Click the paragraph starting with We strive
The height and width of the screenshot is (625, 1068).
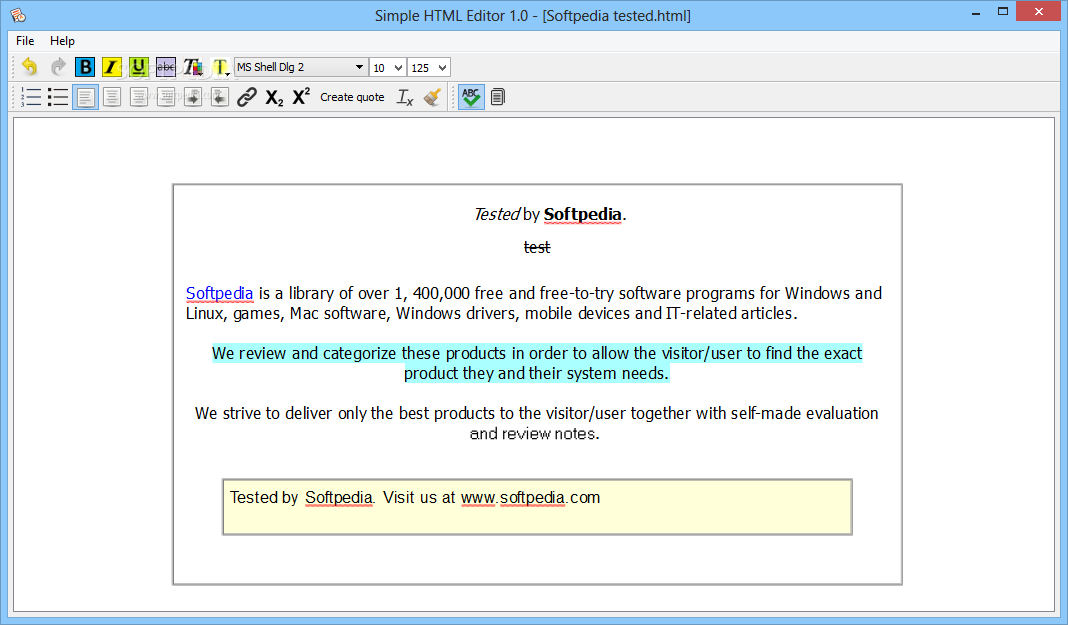pos(537,423)
